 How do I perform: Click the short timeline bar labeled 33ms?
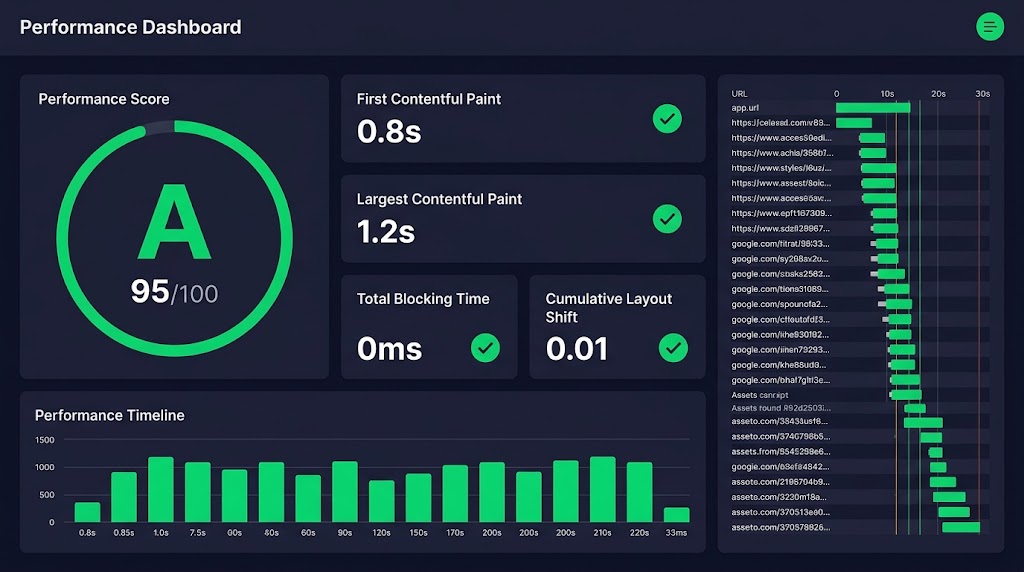pos(677,515)
